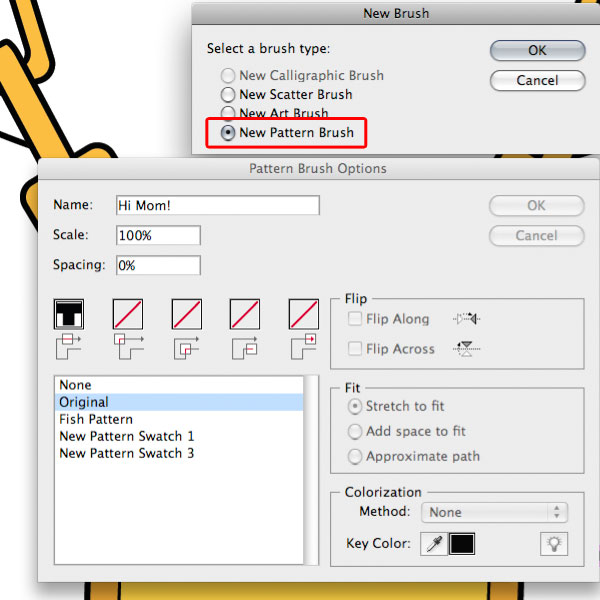Click the Flip Across arrow icon

[467, 349]
